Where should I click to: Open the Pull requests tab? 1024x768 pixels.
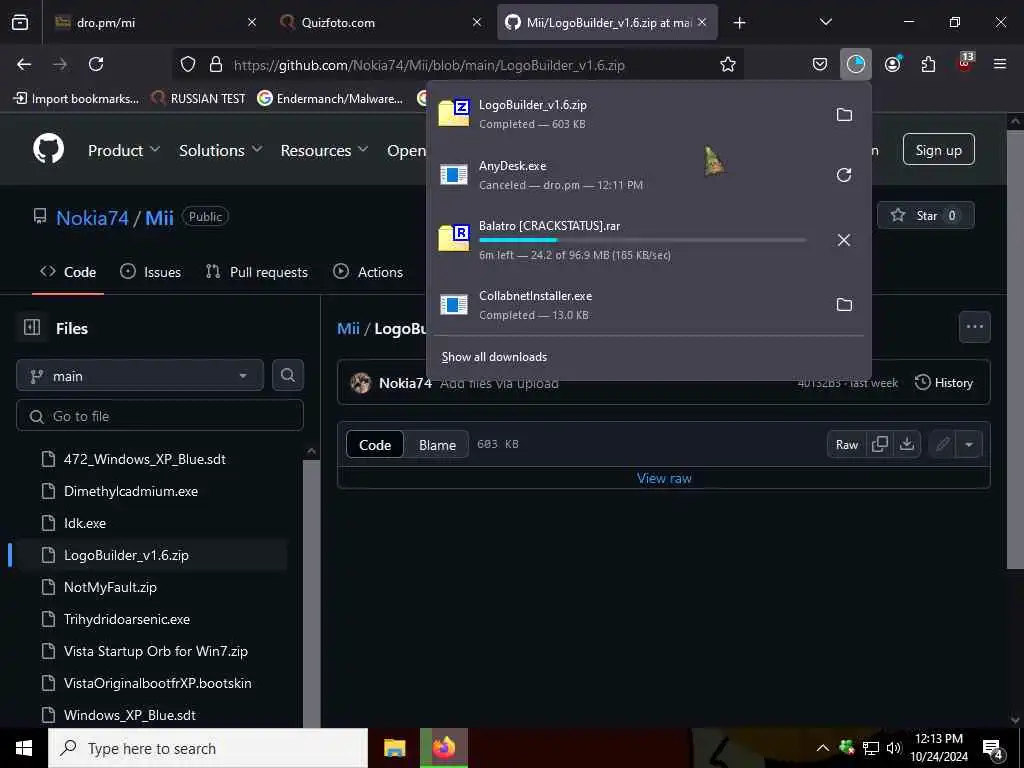click(x=257, y=272)
